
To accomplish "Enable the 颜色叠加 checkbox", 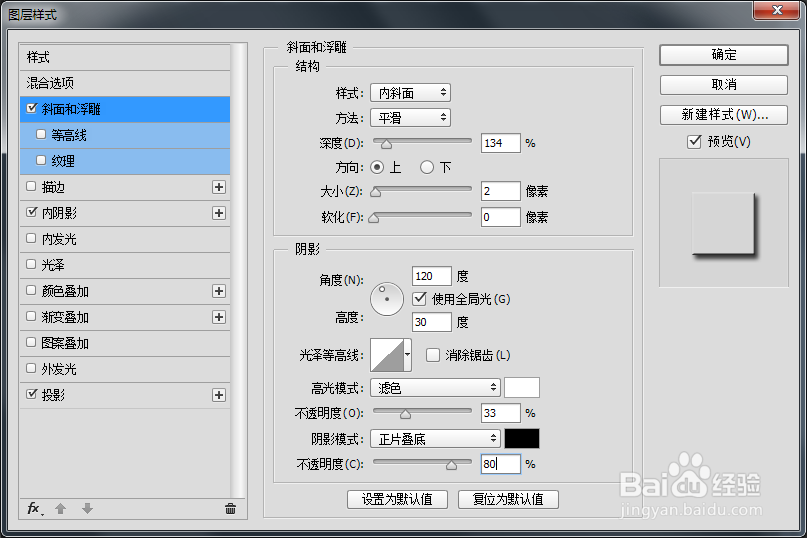I will coord(31,290).
